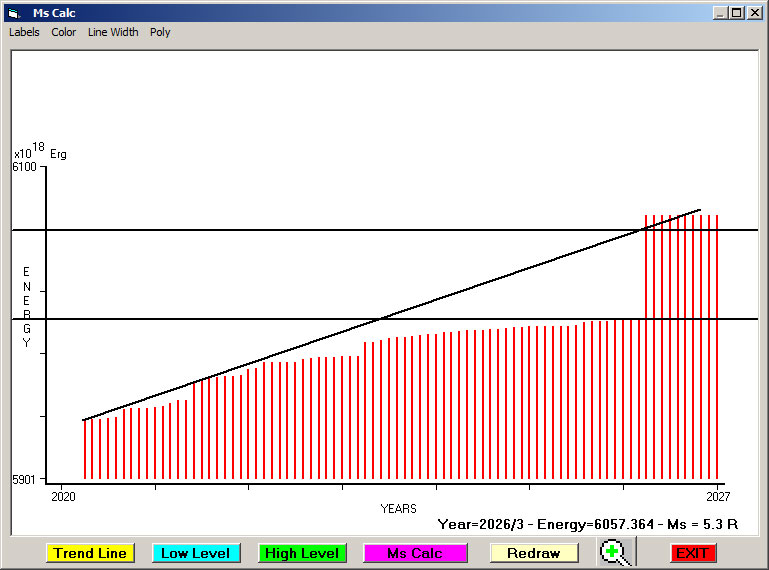This screenshot has height=570, width=769.
Task: Open the Line Width menu
Action: (113, 32)
